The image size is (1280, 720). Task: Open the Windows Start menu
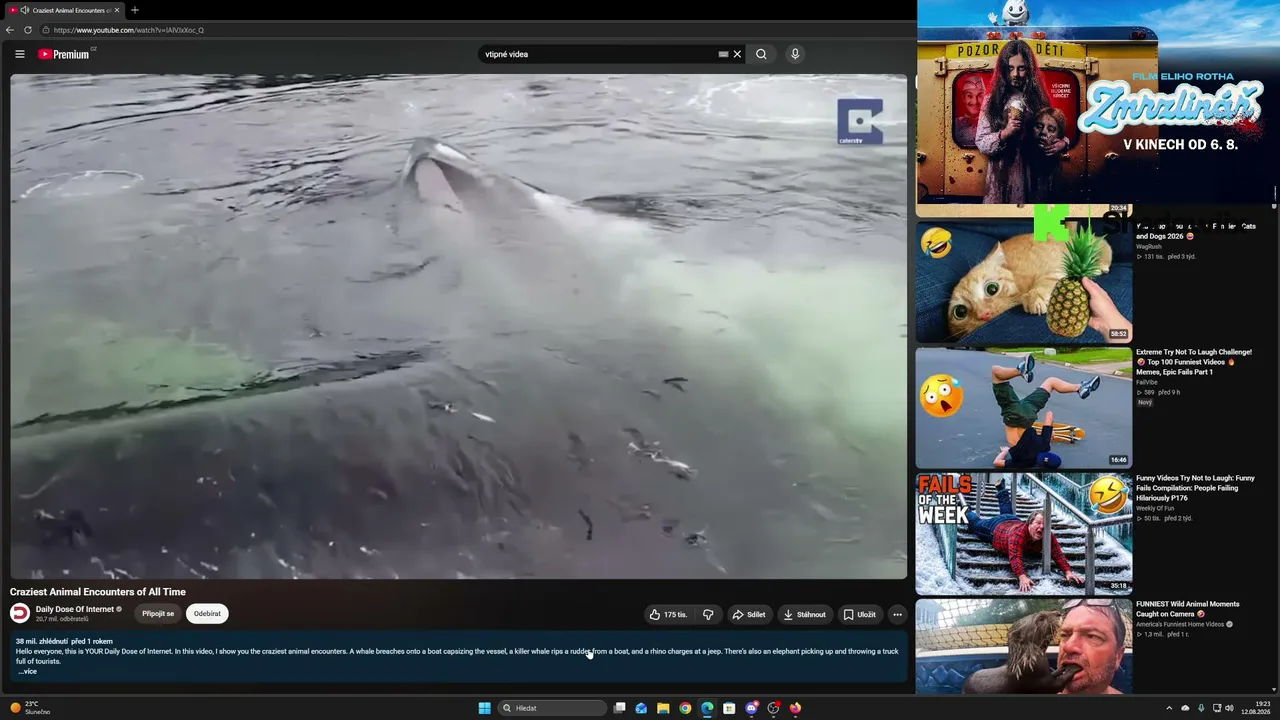click(x=484, y=708)
